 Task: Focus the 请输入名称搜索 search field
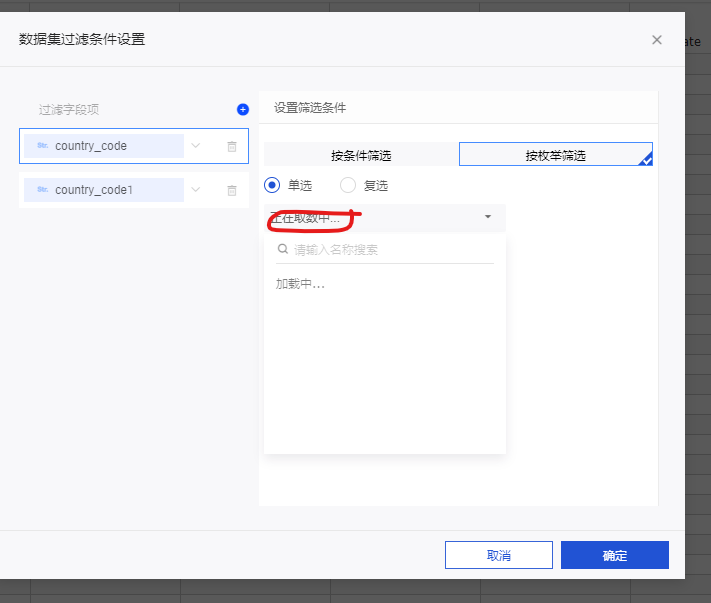click(x=390, y=250)
